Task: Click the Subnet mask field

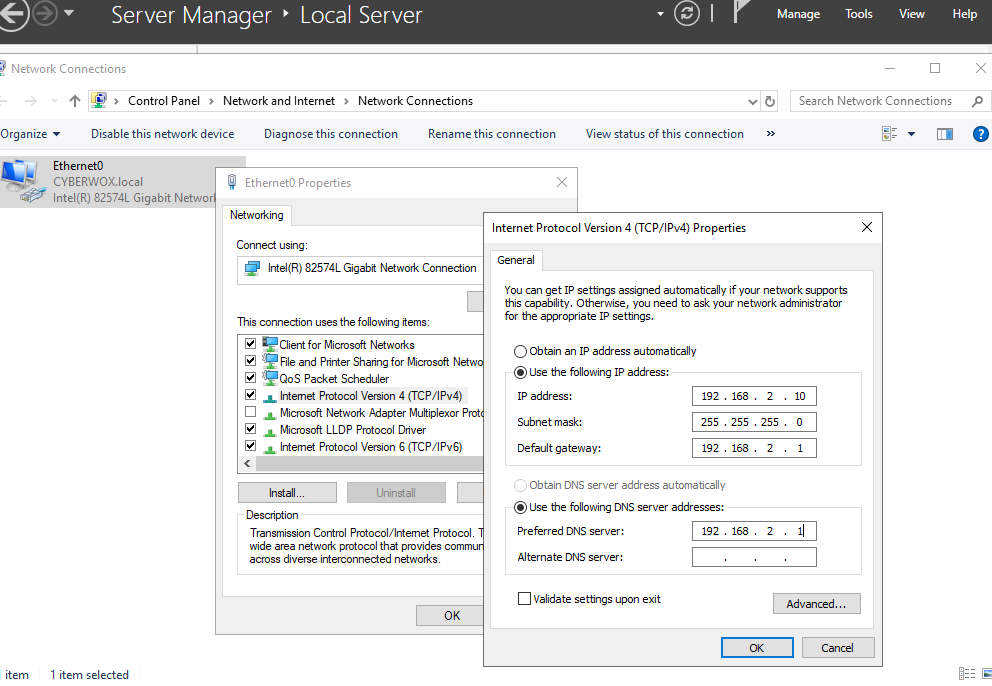Action: [754, 422]
